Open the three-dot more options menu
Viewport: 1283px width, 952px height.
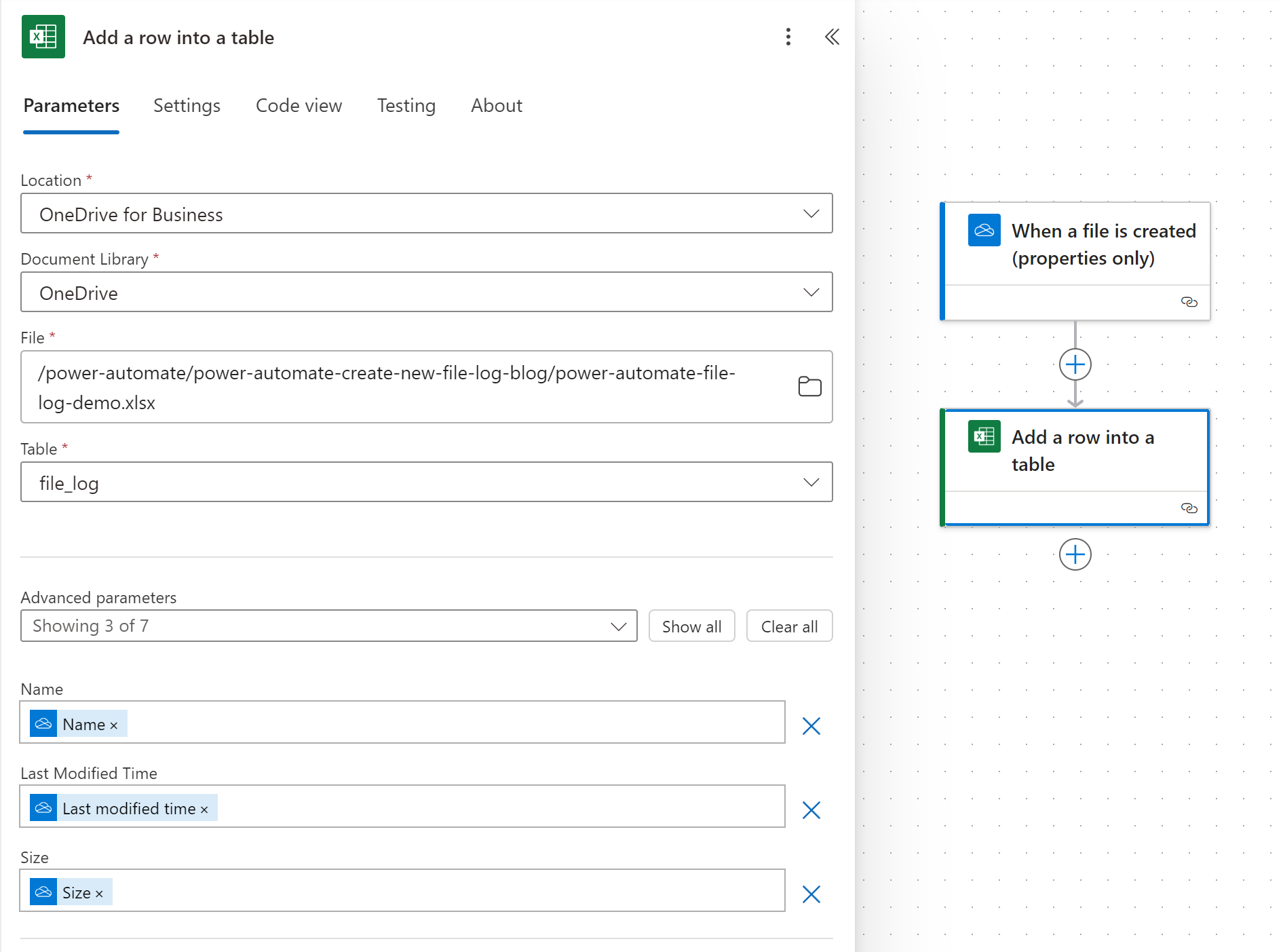(788, 37)
